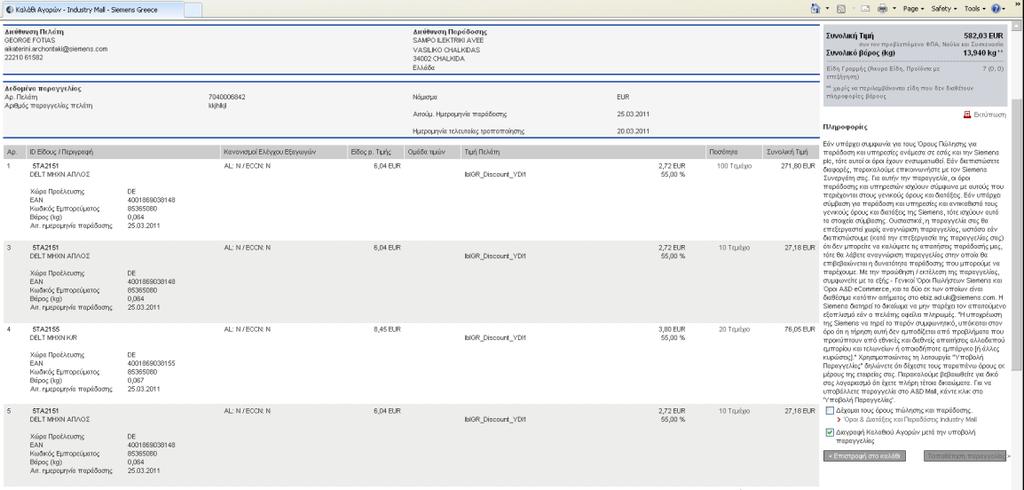Open the Page menu

pos(913,9)
